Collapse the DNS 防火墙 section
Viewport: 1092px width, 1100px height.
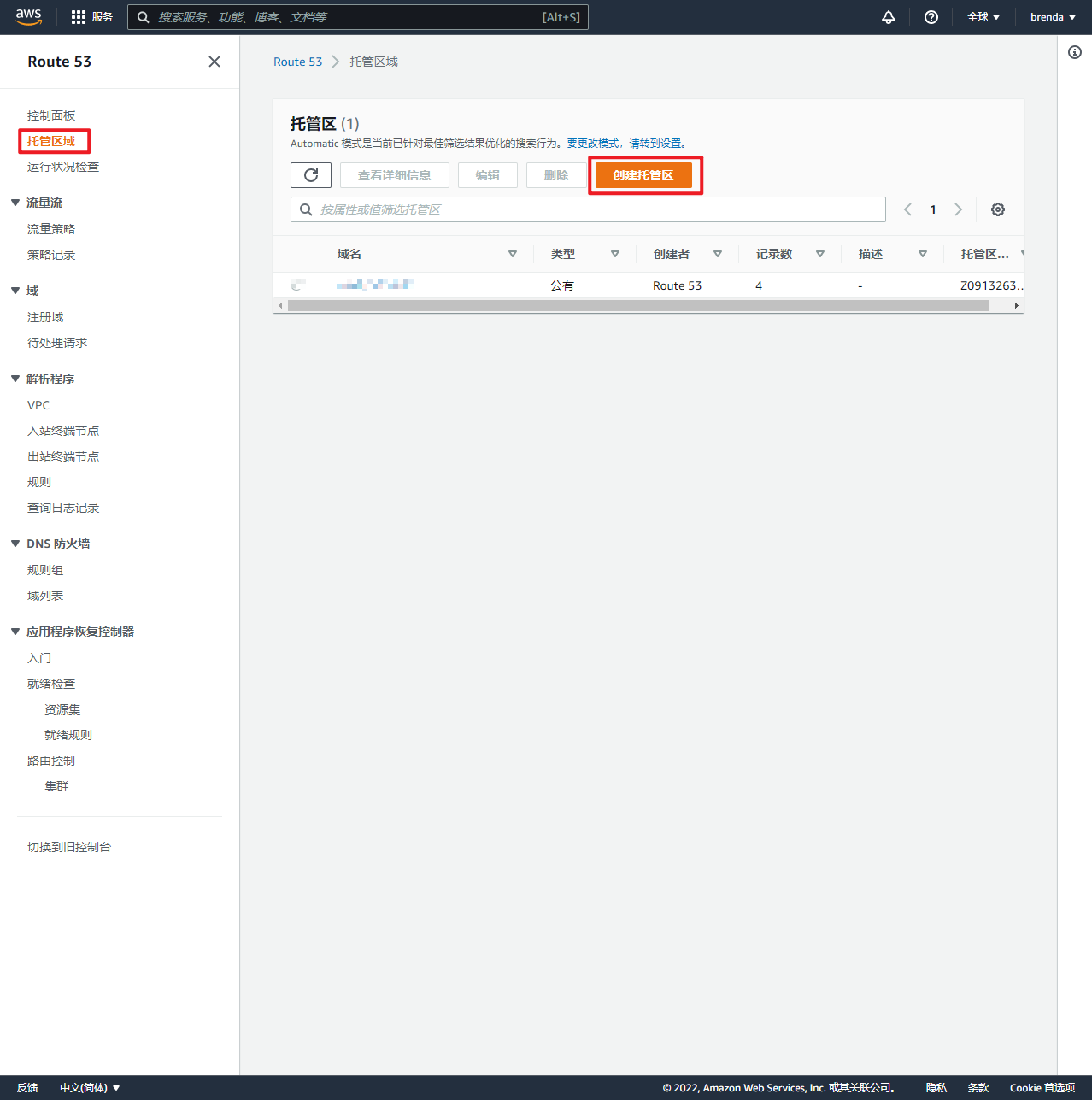[15, 544]
